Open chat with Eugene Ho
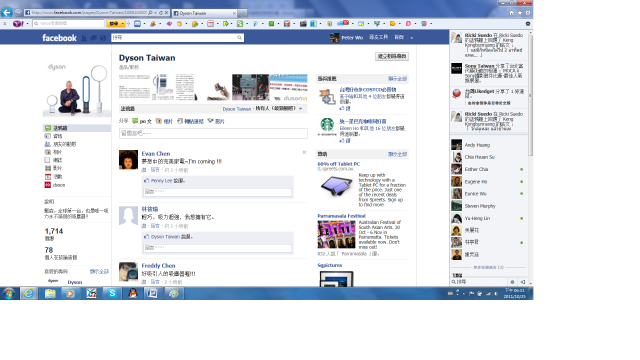Screen dimensions: 640x360 [488, 182]
